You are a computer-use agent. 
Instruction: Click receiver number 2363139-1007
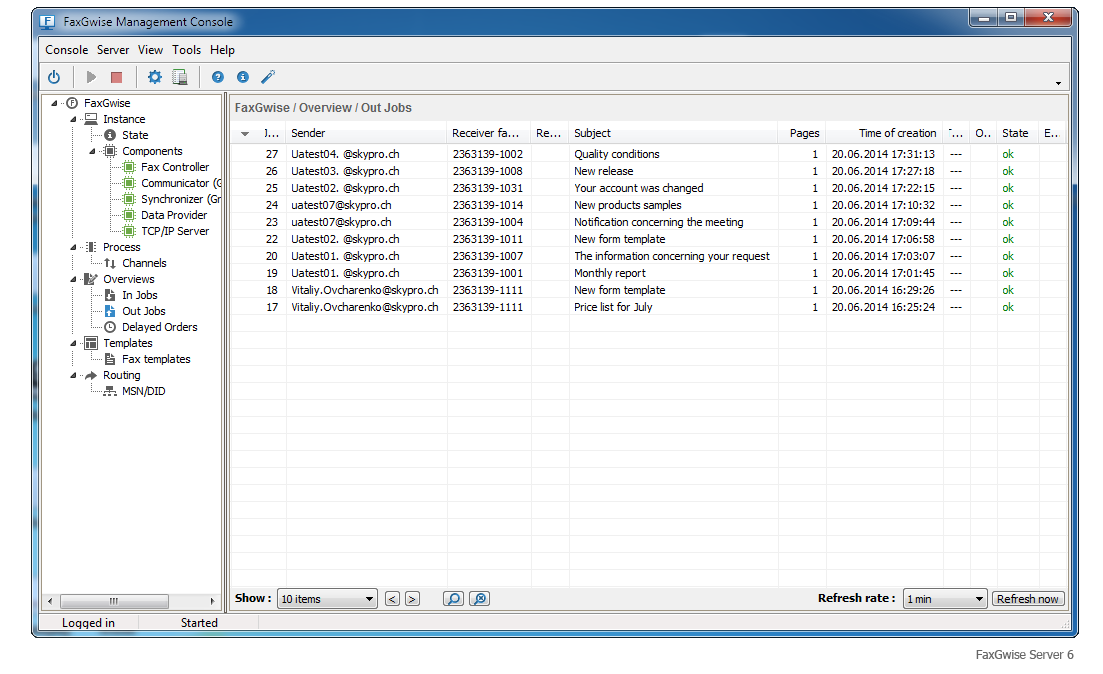click(487, 256)
